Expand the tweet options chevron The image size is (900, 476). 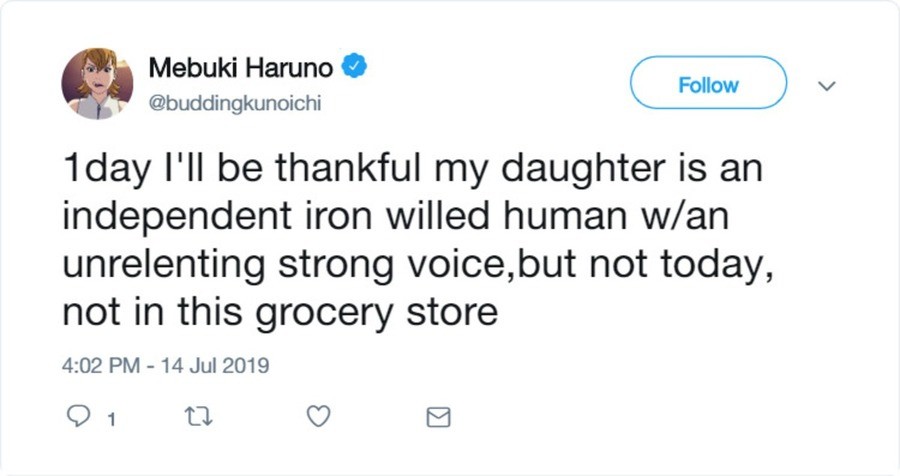click(x=826, y=86)
